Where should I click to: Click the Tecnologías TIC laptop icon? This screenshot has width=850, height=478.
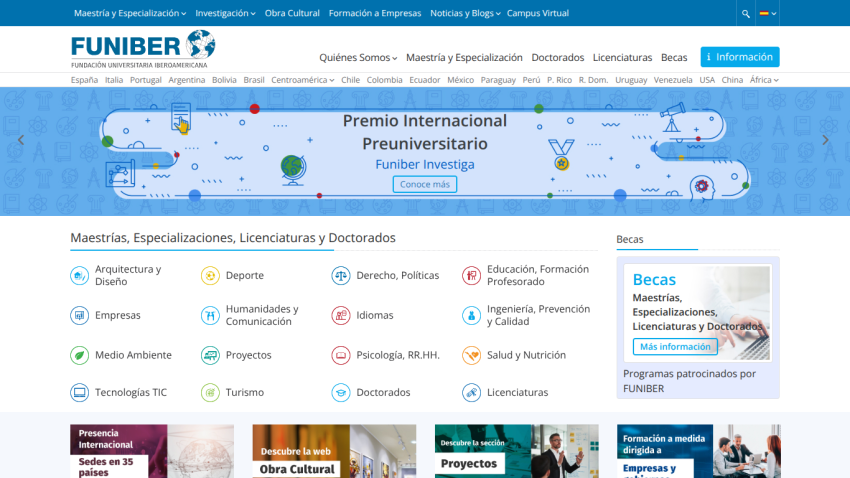[80, 392]
